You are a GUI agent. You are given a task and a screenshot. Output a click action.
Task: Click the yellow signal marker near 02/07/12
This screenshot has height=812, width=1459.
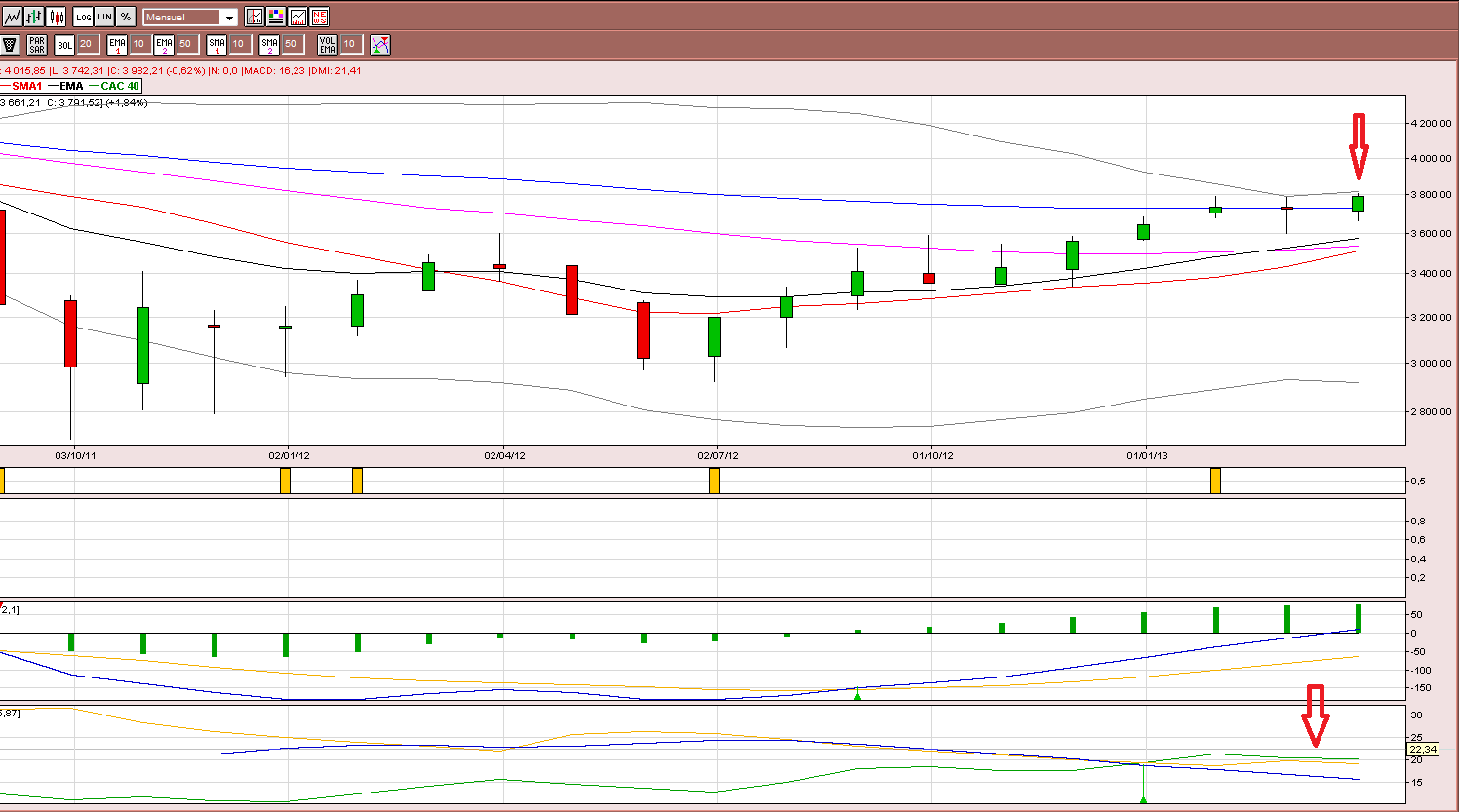pyautogui.click(x=714, y=481)
